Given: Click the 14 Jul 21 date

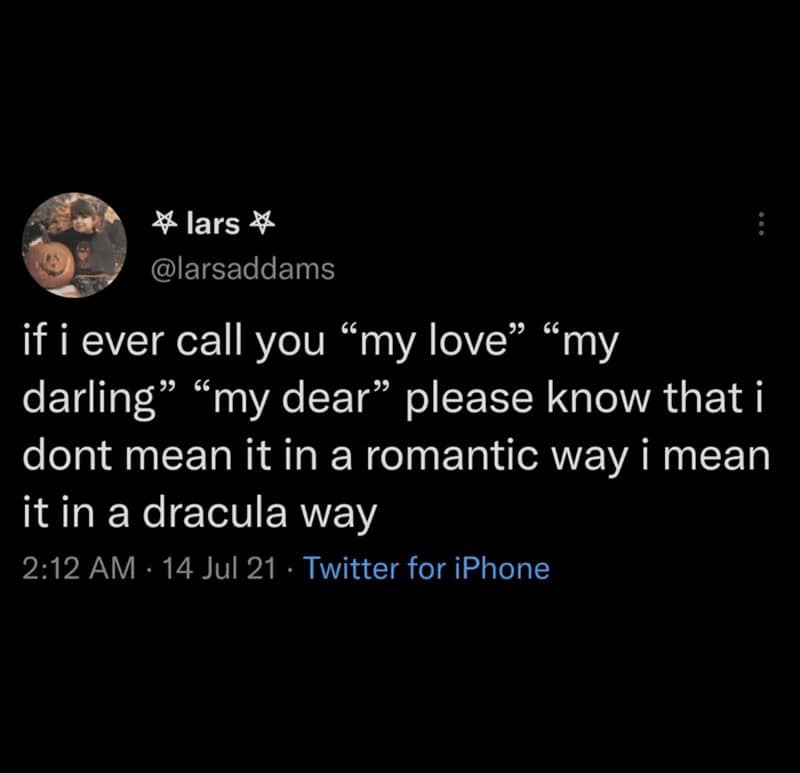Looking at the screenshot, I should pyautogui.click(x=216, y=569).
